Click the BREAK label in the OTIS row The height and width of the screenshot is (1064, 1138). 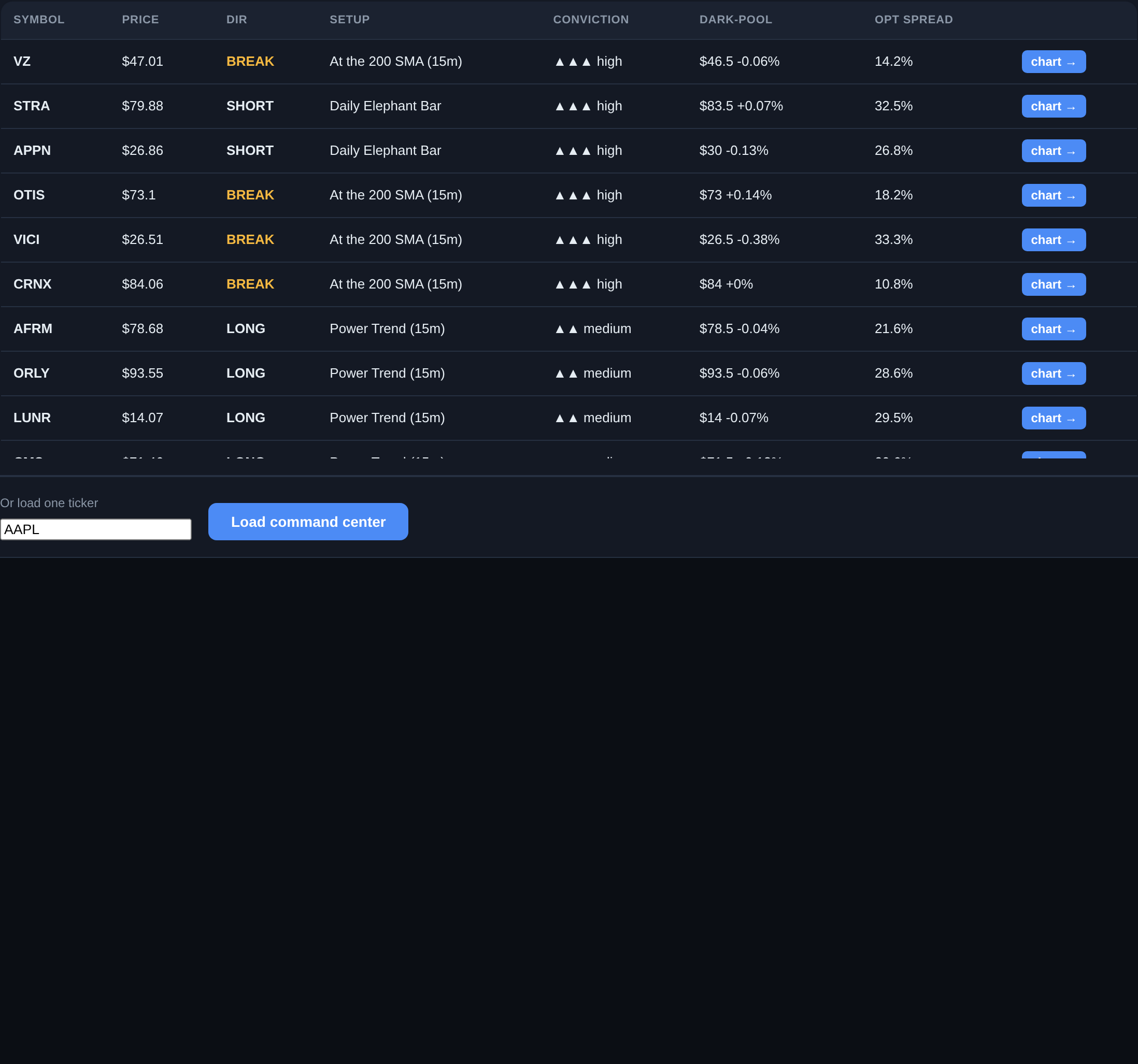(x=250, y=195)
